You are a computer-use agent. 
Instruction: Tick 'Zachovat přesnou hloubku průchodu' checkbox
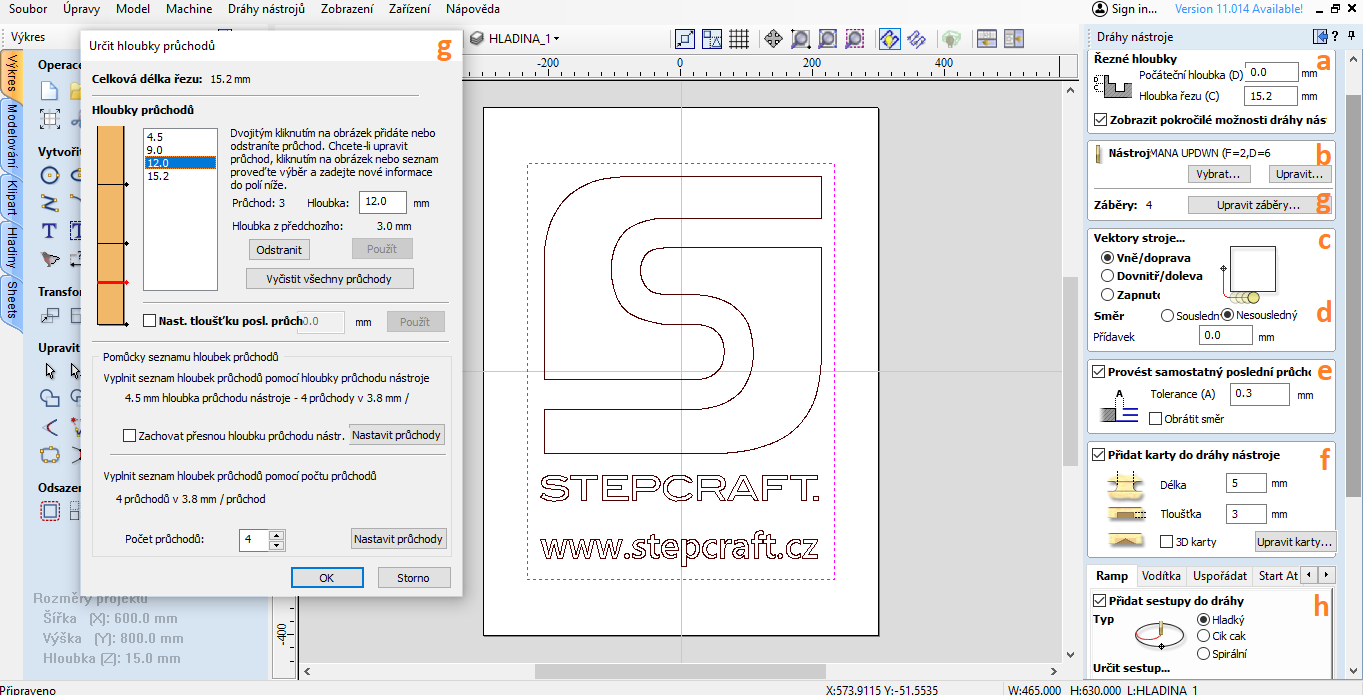pos(129,436)
